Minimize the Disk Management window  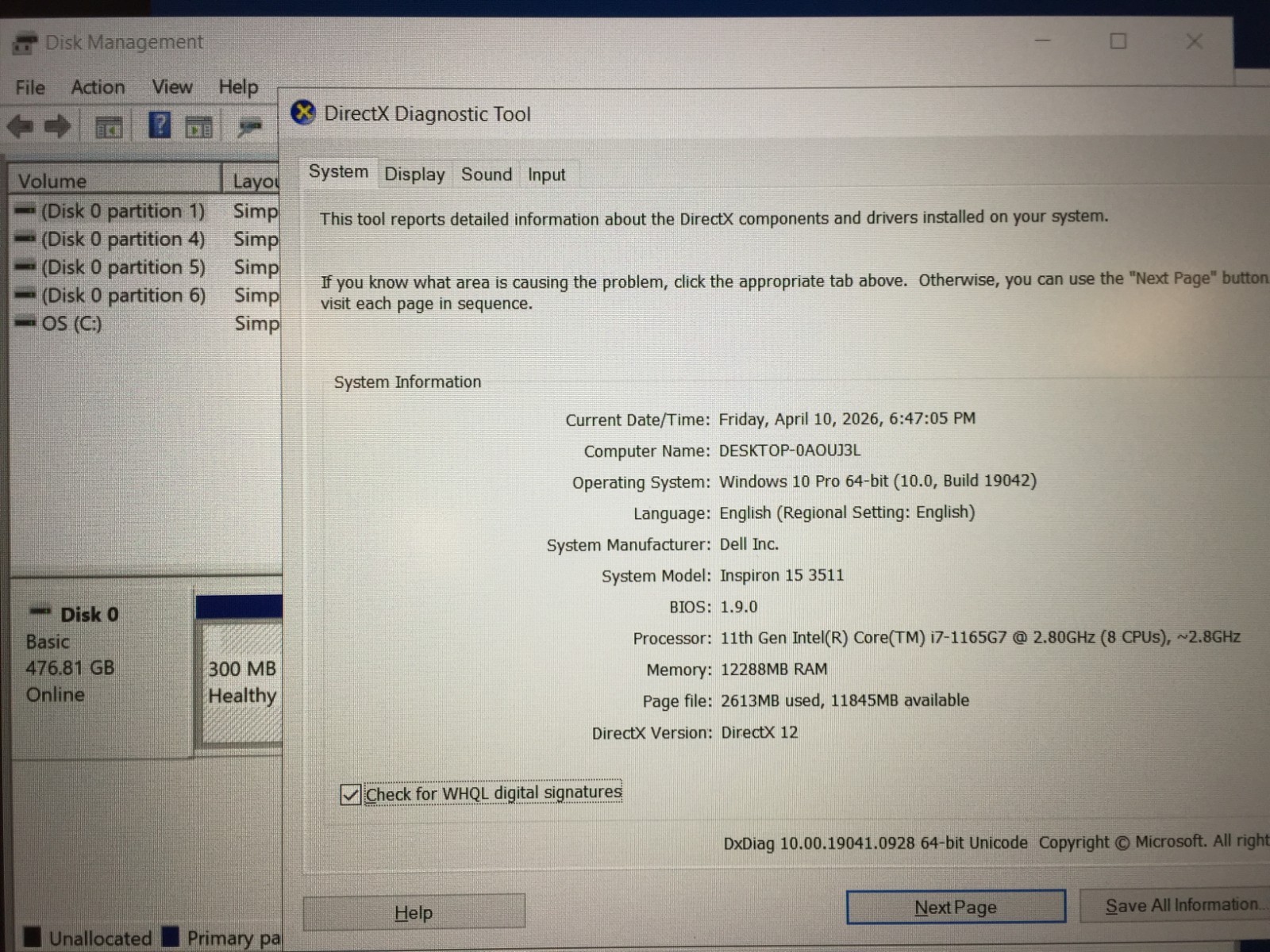click(x=1043, y=41)
